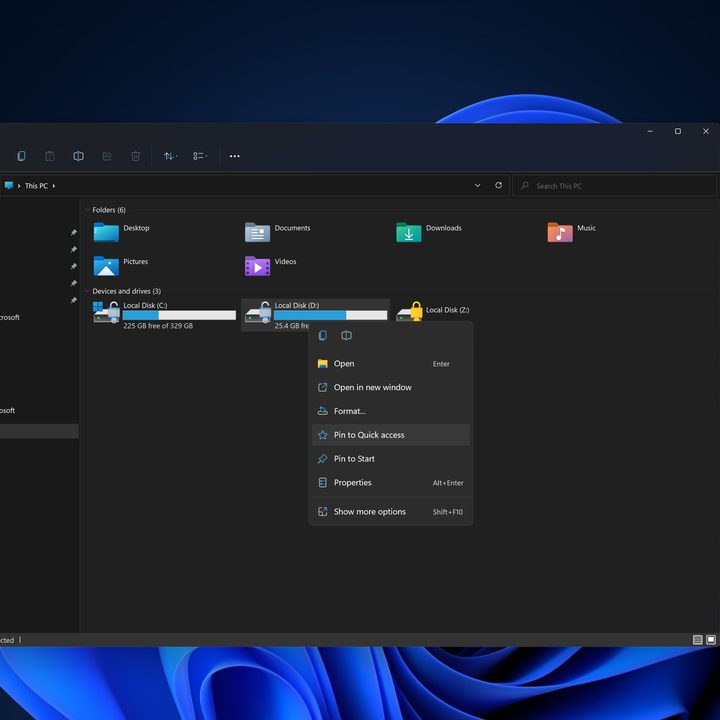Switch to details view in status bar
720x720 pixels.
pos(698,640)
